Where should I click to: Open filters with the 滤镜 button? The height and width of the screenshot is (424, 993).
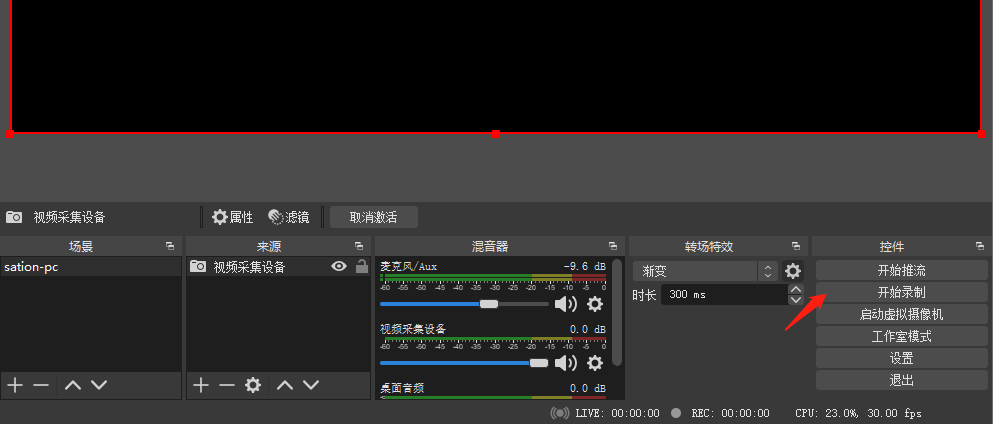point(289,217)
